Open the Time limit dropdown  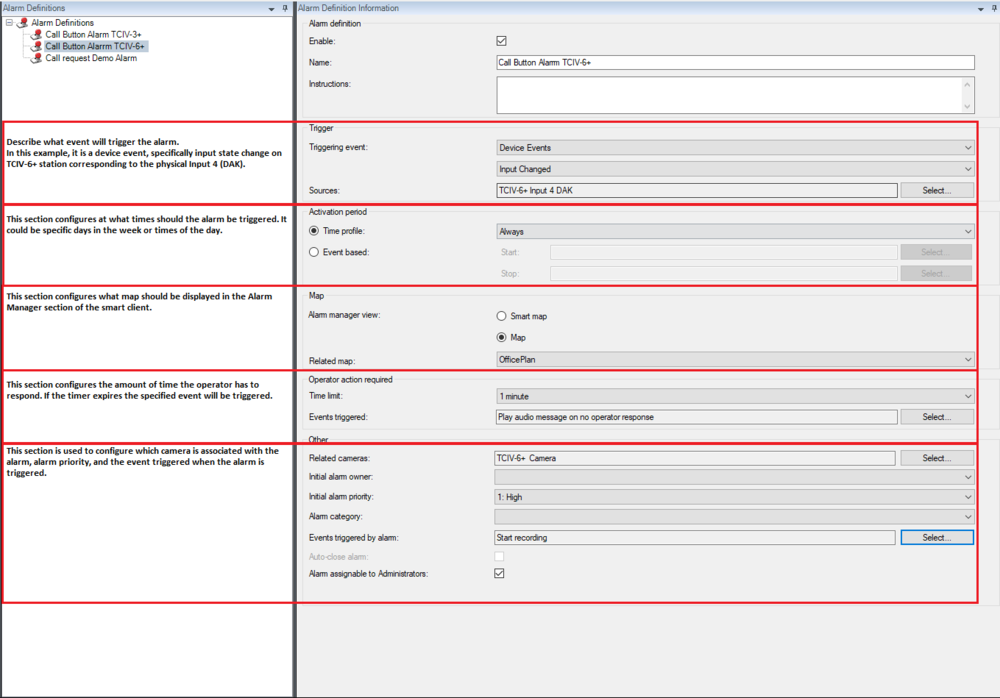pos(967,396)
